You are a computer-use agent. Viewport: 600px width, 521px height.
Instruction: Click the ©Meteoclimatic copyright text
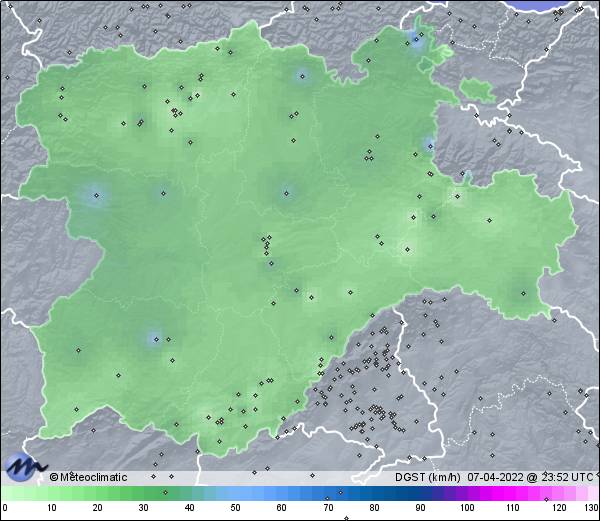pos(88,477)
